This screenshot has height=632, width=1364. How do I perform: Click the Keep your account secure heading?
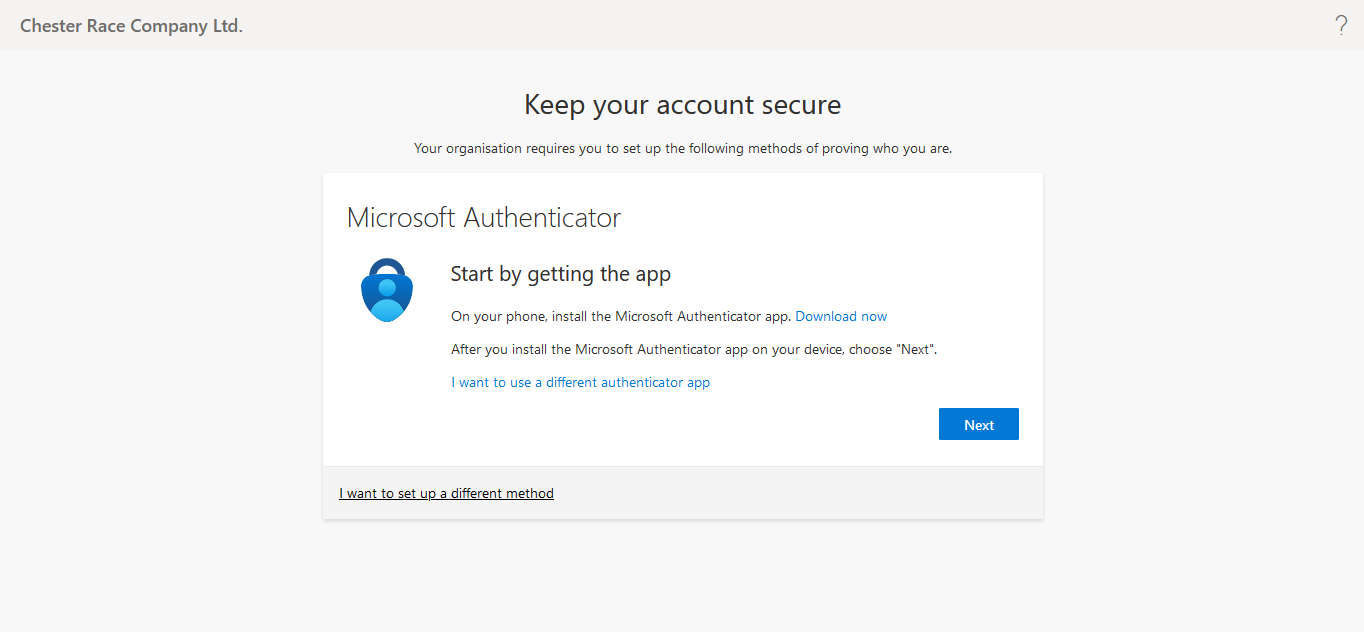682,104
